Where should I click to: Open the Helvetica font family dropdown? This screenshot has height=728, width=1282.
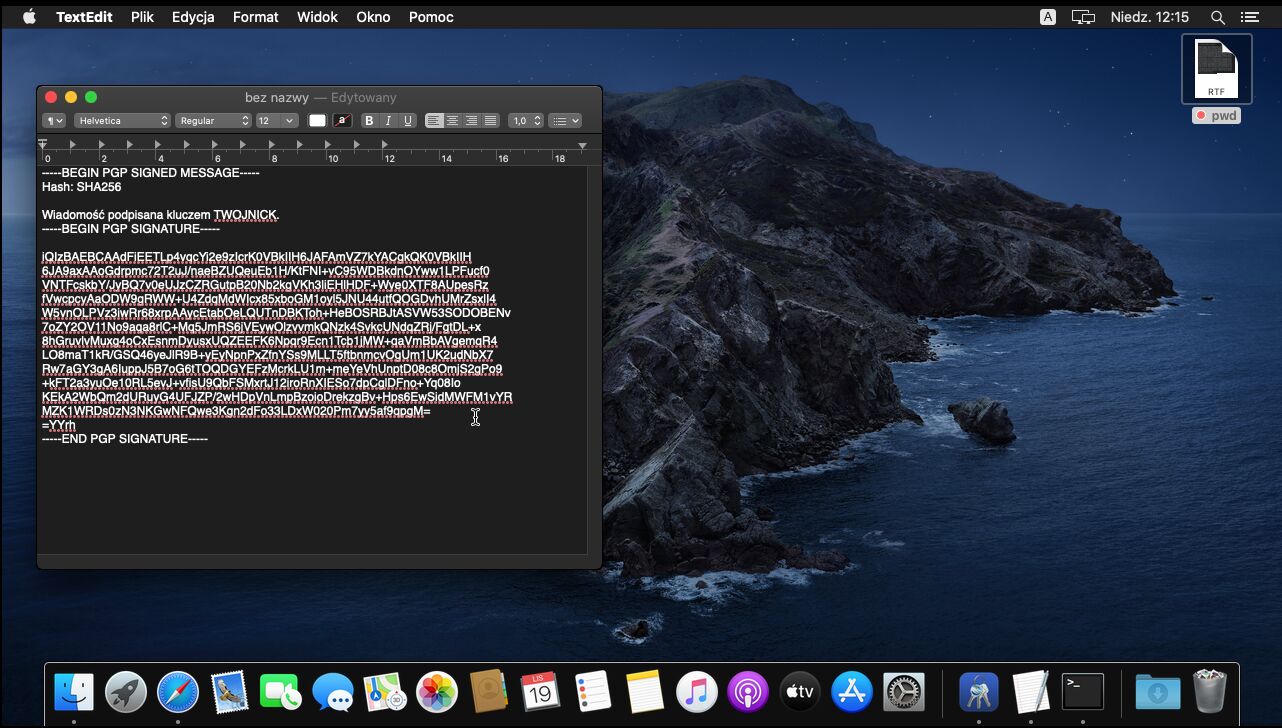point(122,121)
